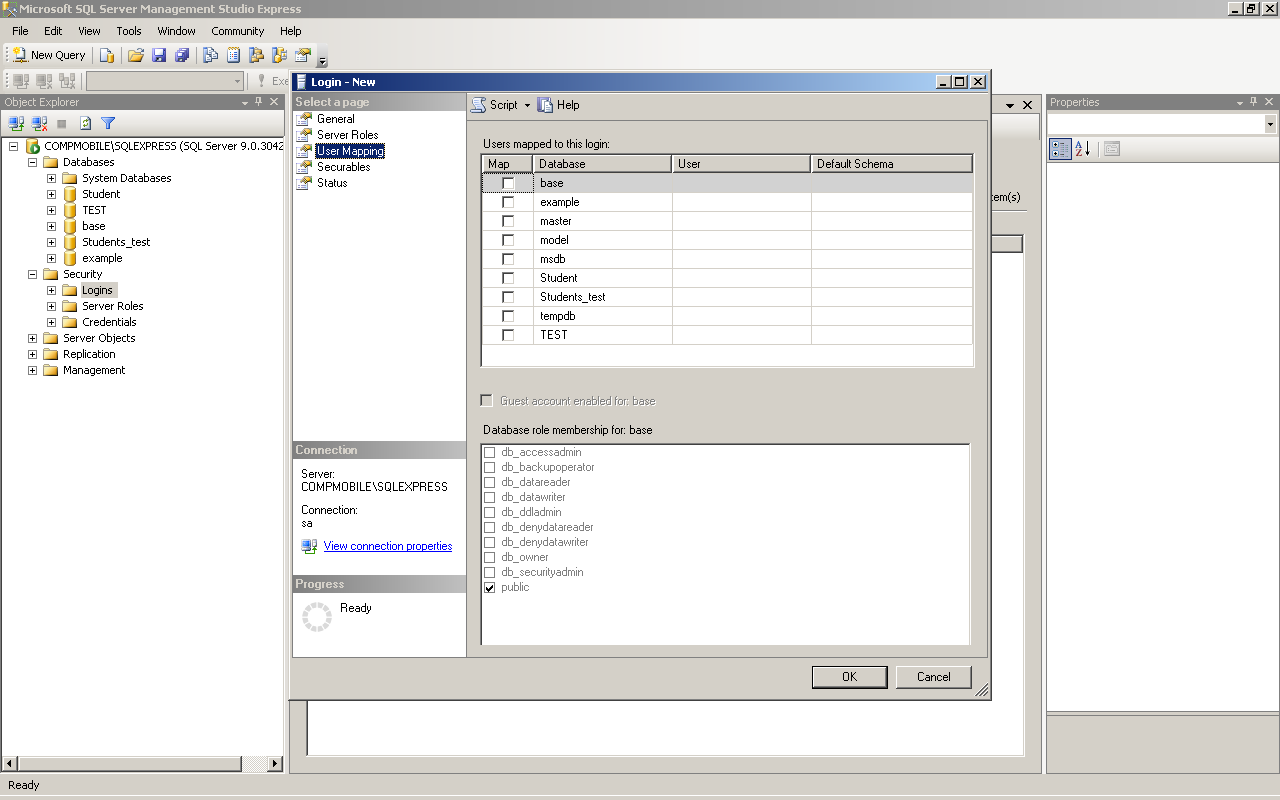This screenshot has width=1280, height=800.
Task: Click the User column header
Action: point(741,164)
